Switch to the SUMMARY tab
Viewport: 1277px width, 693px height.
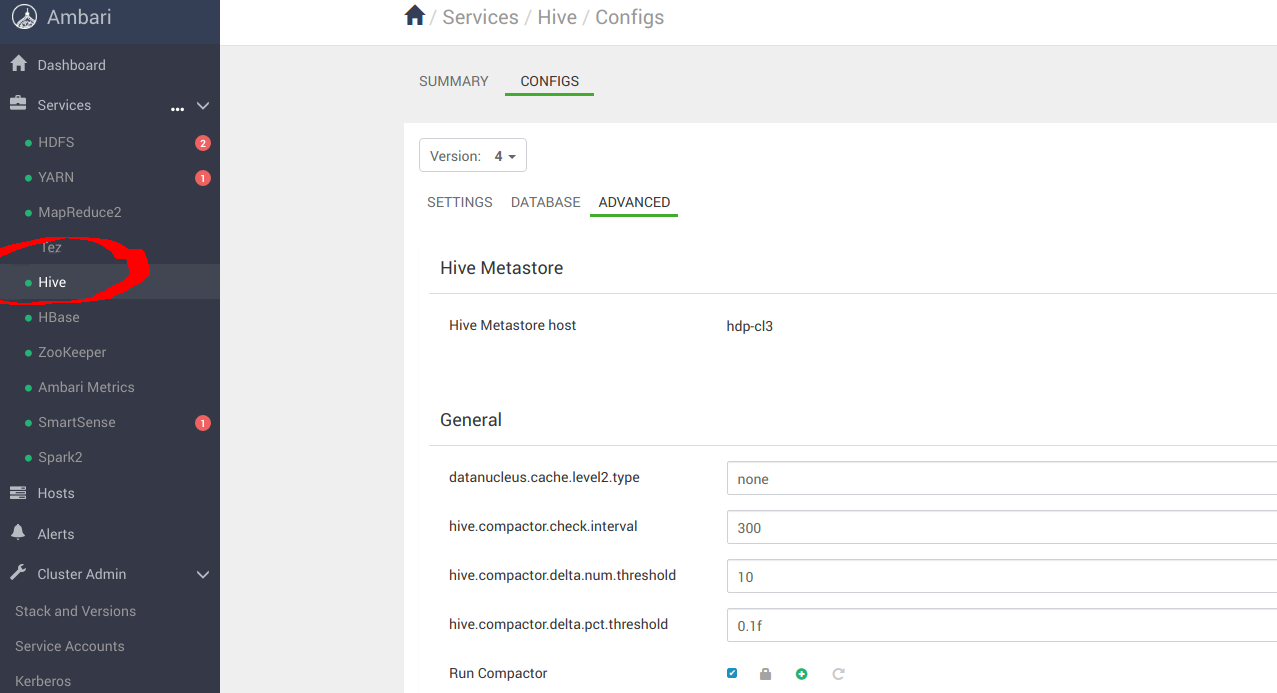[x=453, y=81]
